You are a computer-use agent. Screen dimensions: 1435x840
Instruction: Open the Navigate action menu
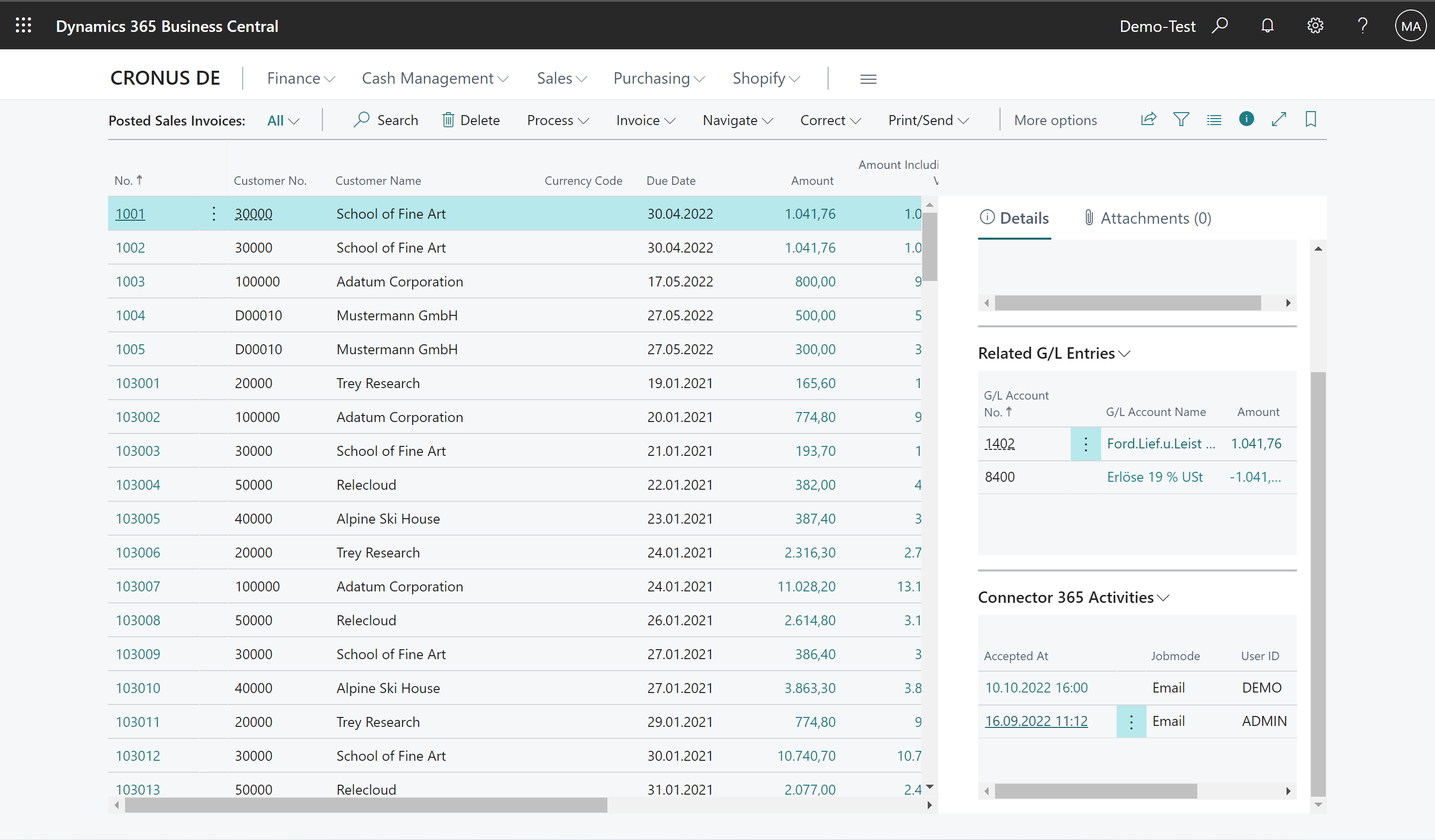(737, 121)
